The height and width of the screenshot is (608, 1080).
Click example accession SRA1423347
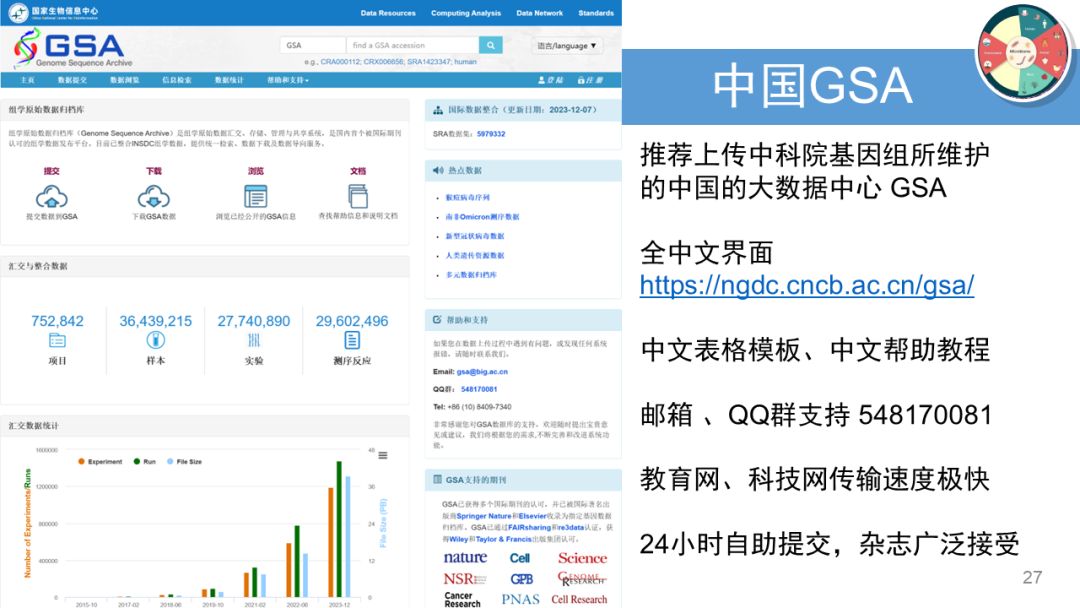(x=428, y=62)
